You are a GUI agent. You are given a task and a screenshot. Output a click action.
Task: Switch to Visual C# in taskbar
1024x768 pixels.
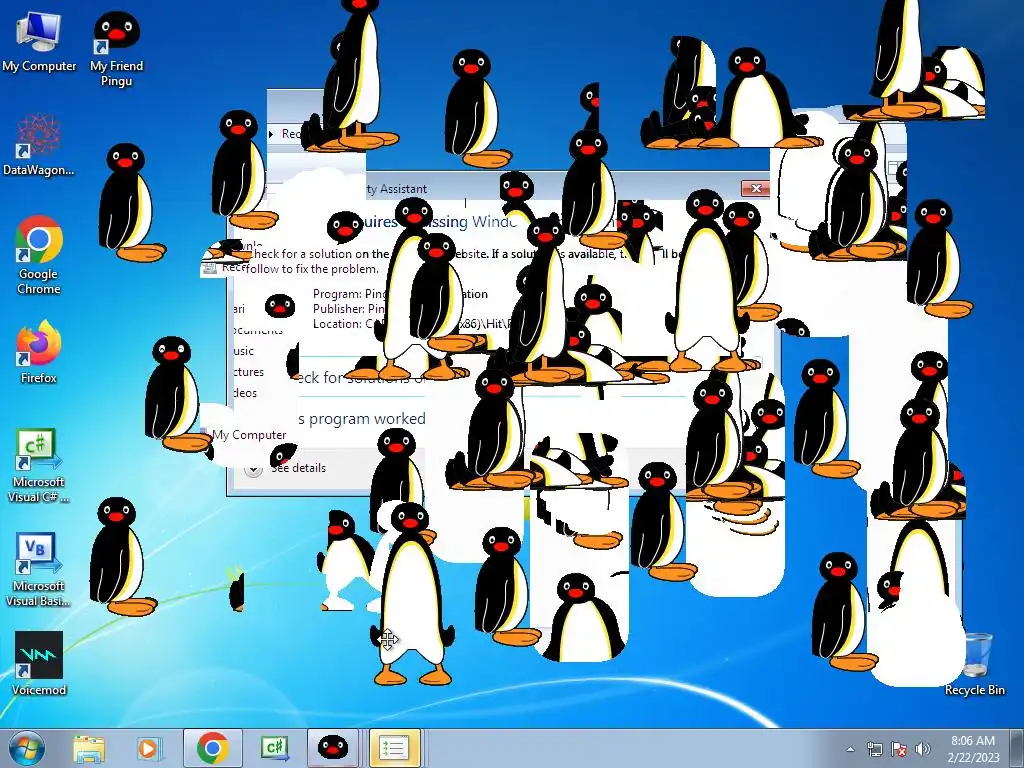274,748
